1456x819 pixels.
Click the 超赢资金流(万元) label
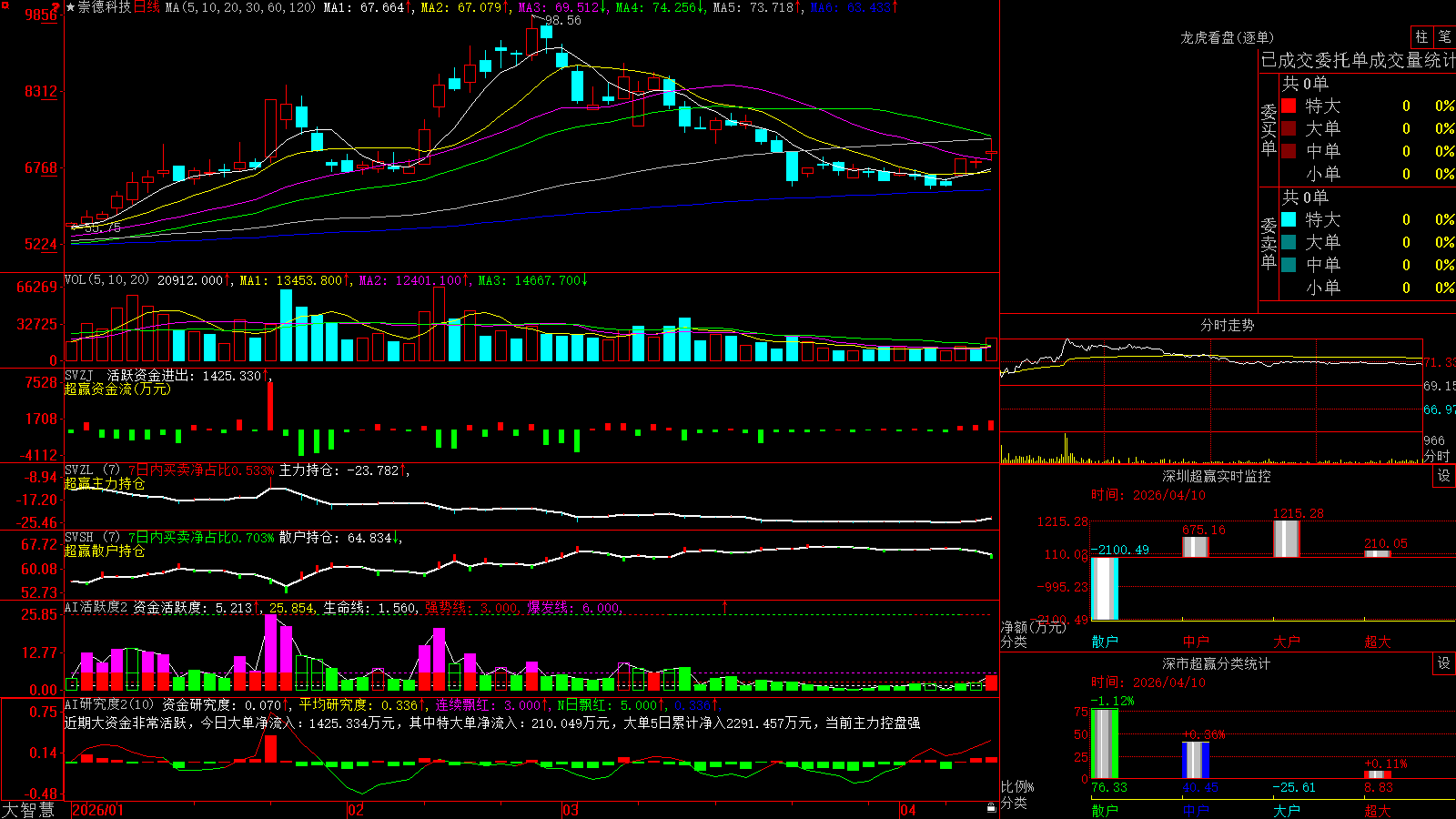(x=117, y=389)
